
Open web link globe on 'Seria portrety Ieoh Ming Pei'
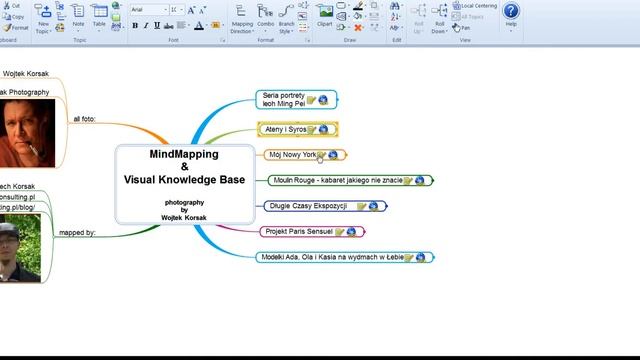coord(323,100)
